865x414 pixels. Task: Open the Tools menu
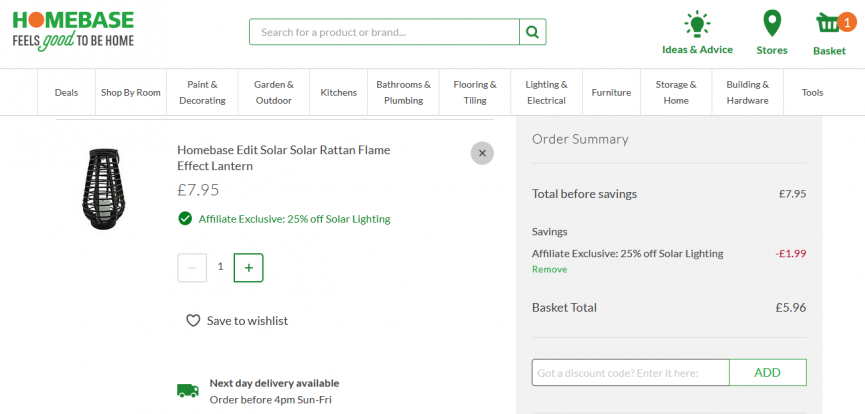click(813, 93)
